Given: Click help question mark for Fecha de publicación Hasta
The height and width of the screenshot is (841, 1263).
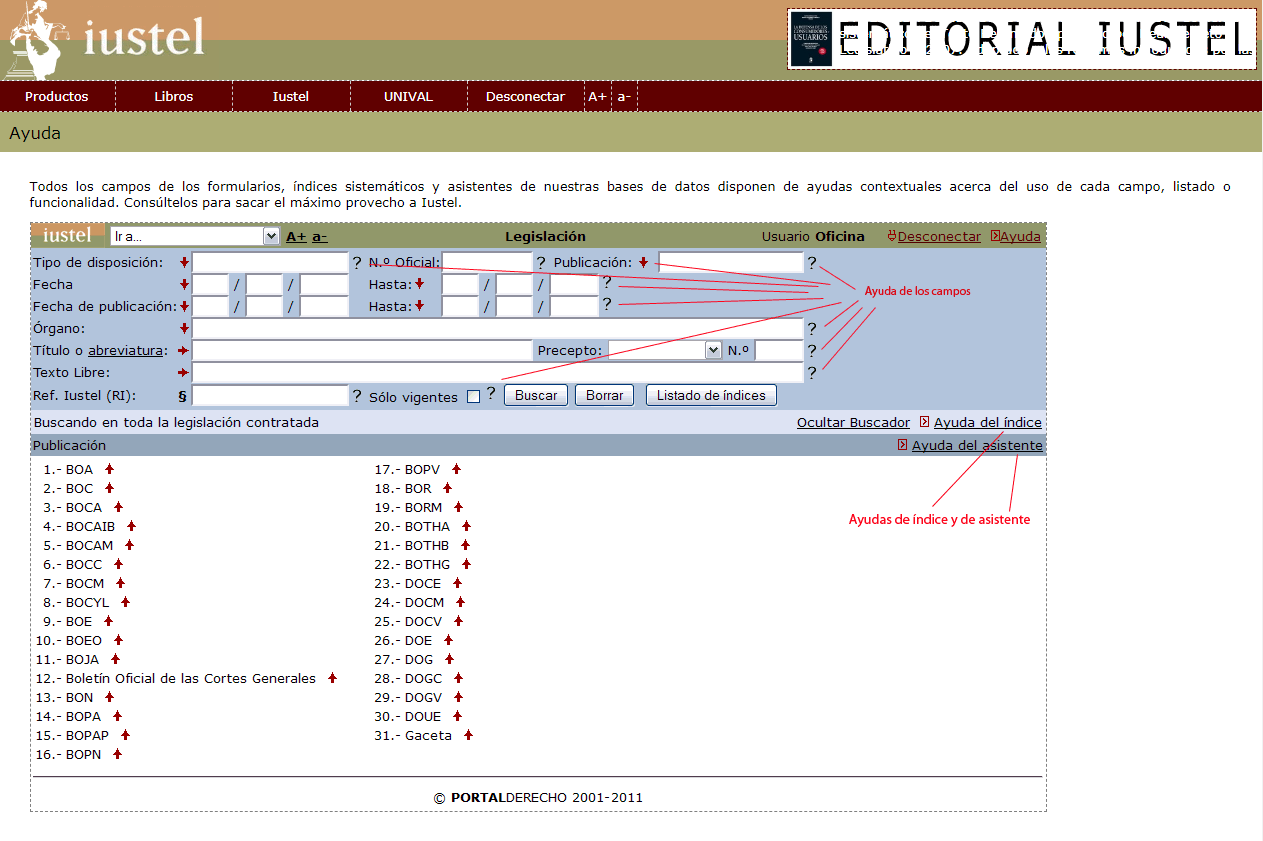Looking at the screenshot, I should 606,304.
